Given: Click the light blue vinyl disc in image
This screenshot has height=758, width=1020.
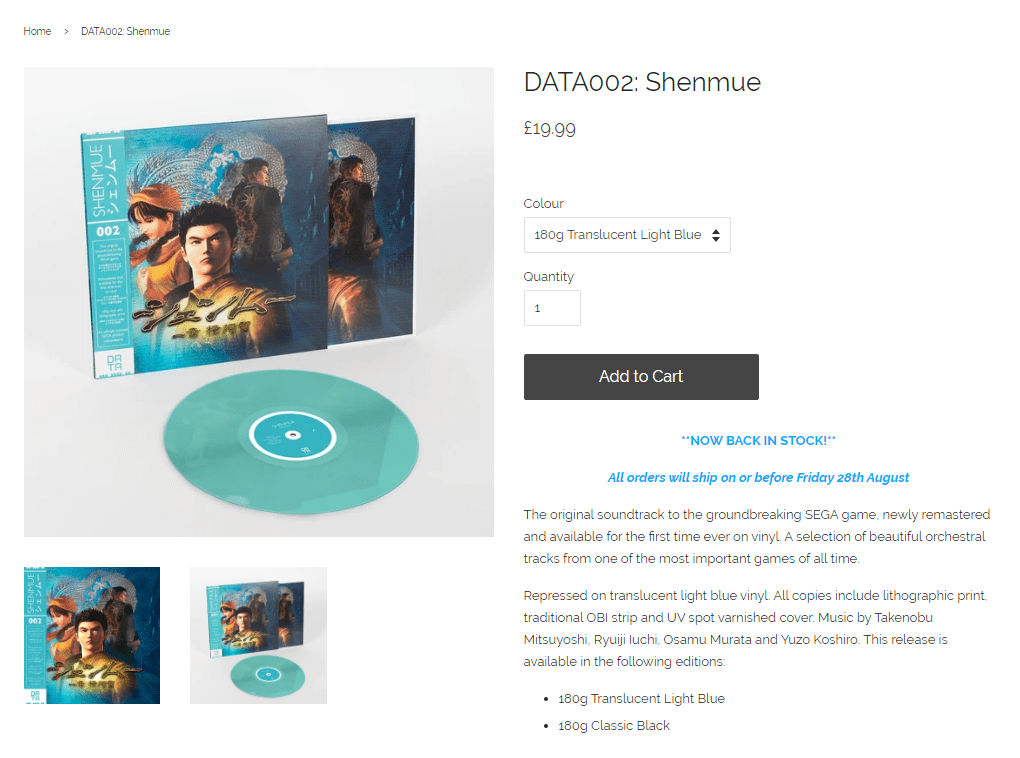Looking at the screenshot, I should (x=291, y=442).
